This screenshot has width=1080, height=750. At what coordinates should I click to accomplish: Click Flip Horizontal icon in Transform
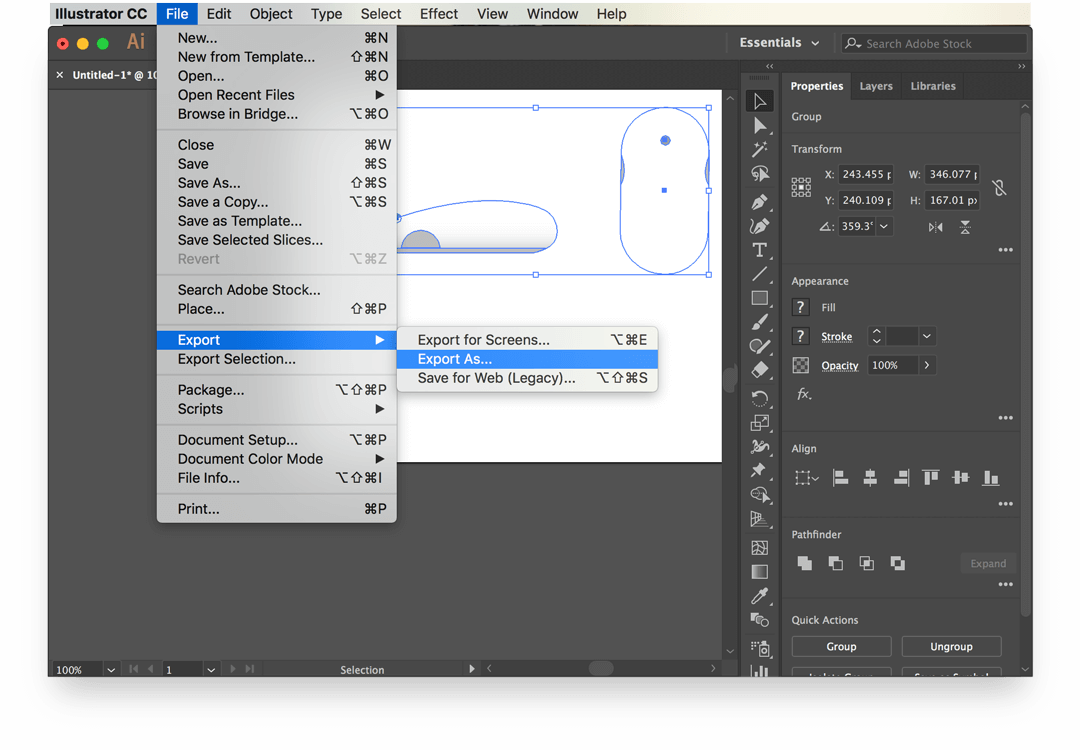pos(935,227)
